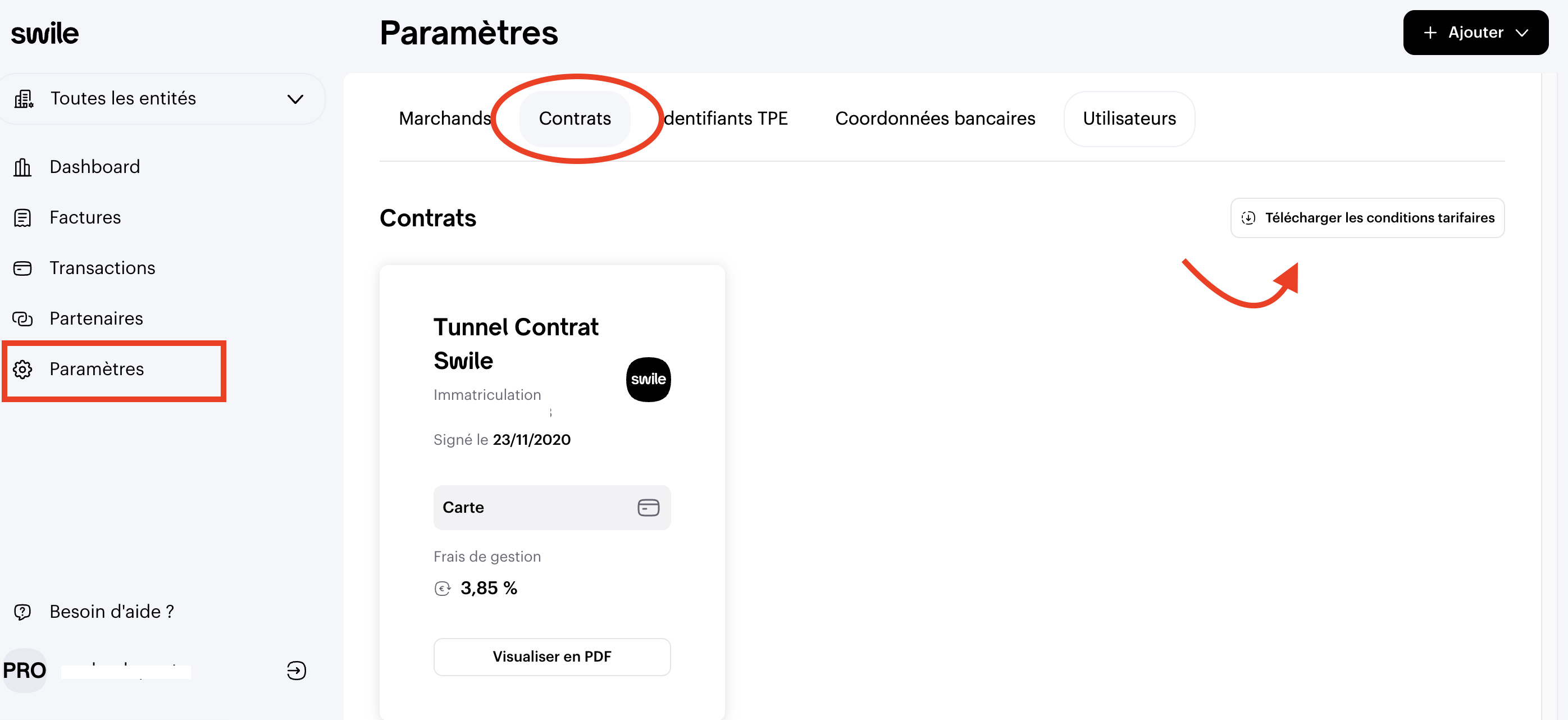Click the Partenaires icon in sidebar
1568x720 pixels.
(x=22, y=318)
